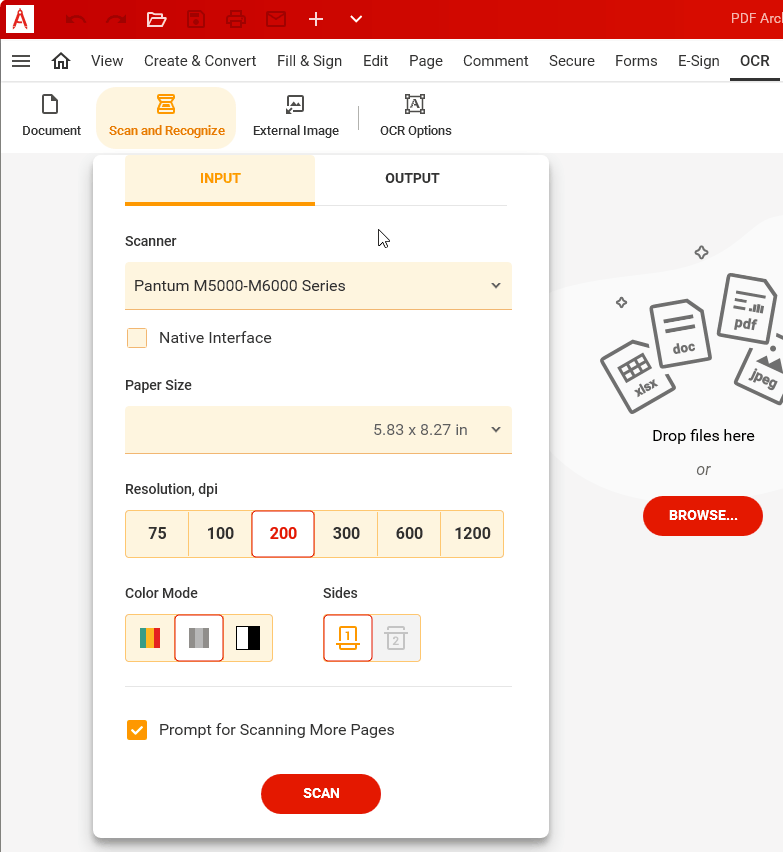Set resolution to 300 dpi

pos(346,534)
